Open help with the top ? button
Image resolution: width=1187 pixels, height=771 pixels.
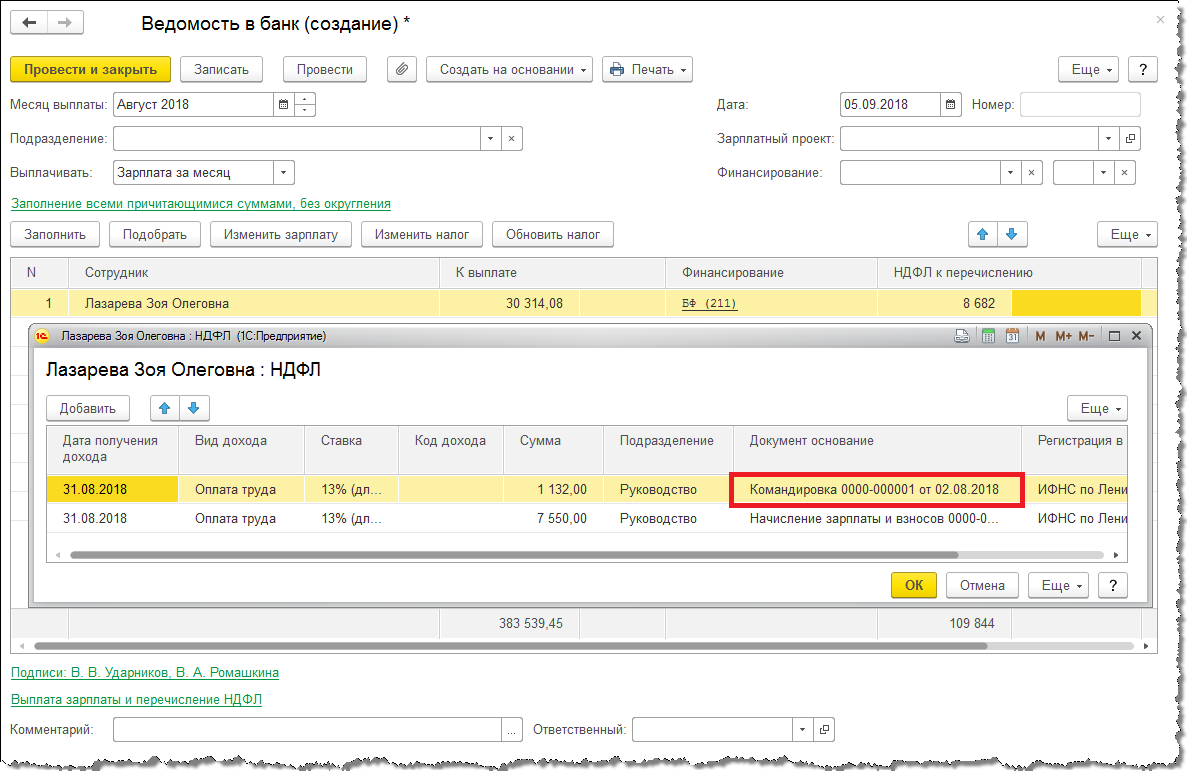point(1143,69)
